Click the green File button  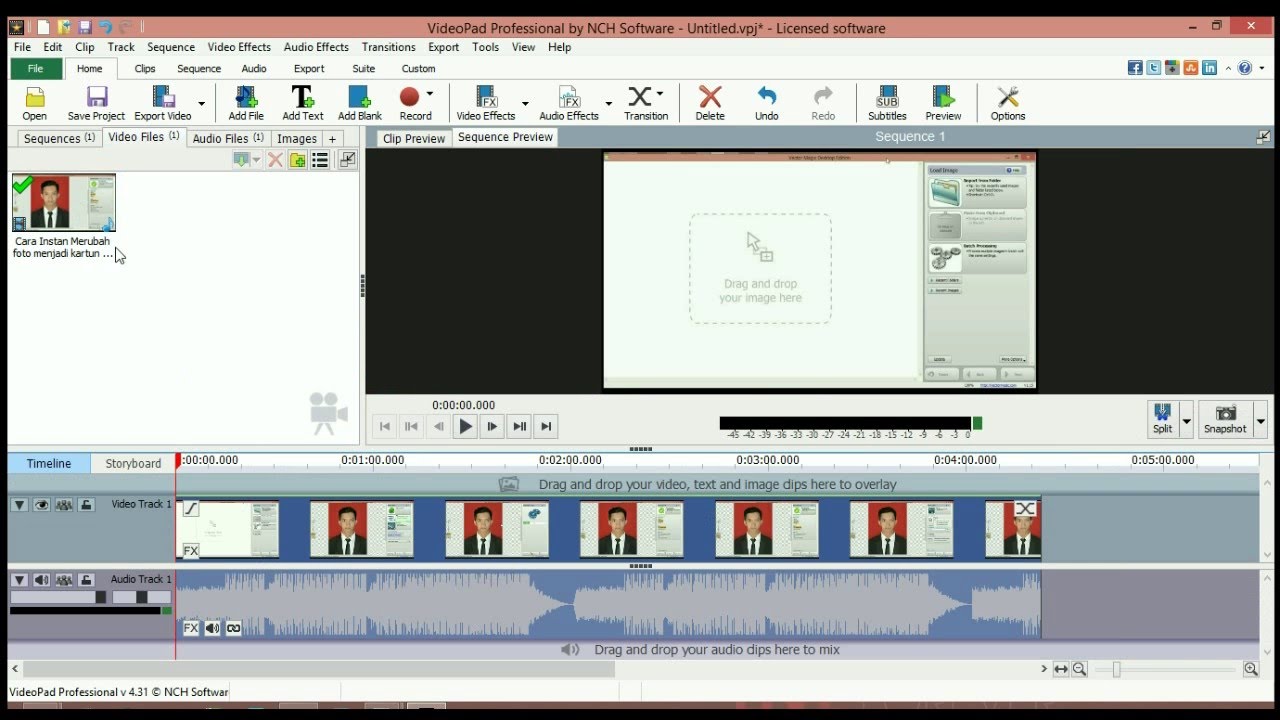tap(35, 69)
